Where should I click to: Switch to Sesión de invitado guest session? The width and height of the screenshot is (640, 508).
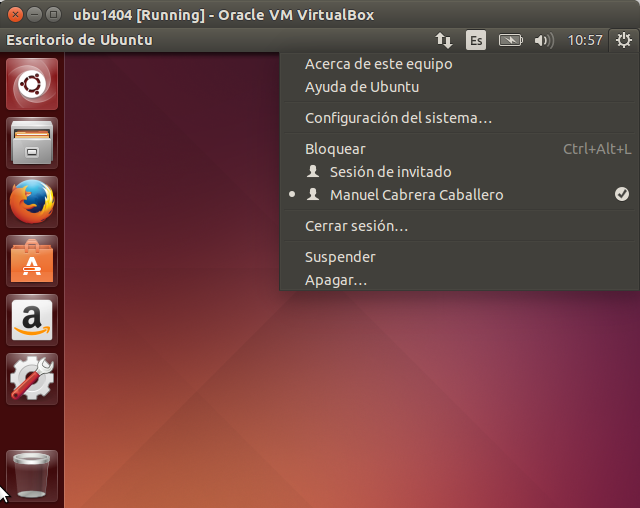pos(459,172)
